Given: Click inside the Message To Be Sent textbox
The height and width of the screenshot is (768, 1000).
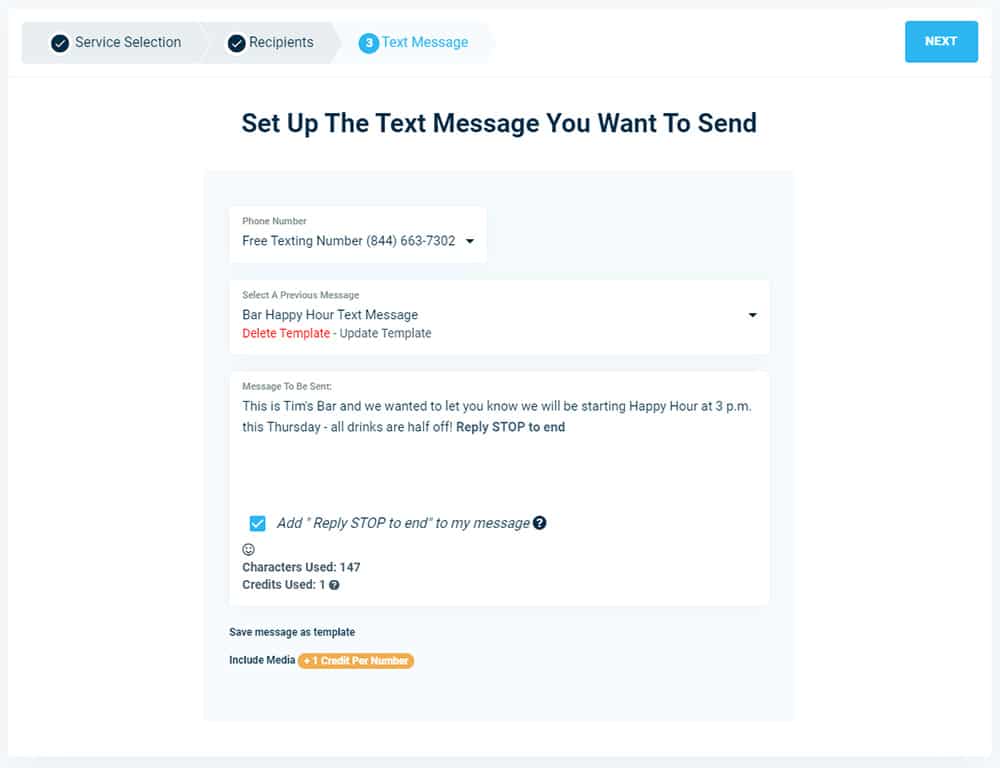Looking at the screenshot, I should (x=499, y=447).
